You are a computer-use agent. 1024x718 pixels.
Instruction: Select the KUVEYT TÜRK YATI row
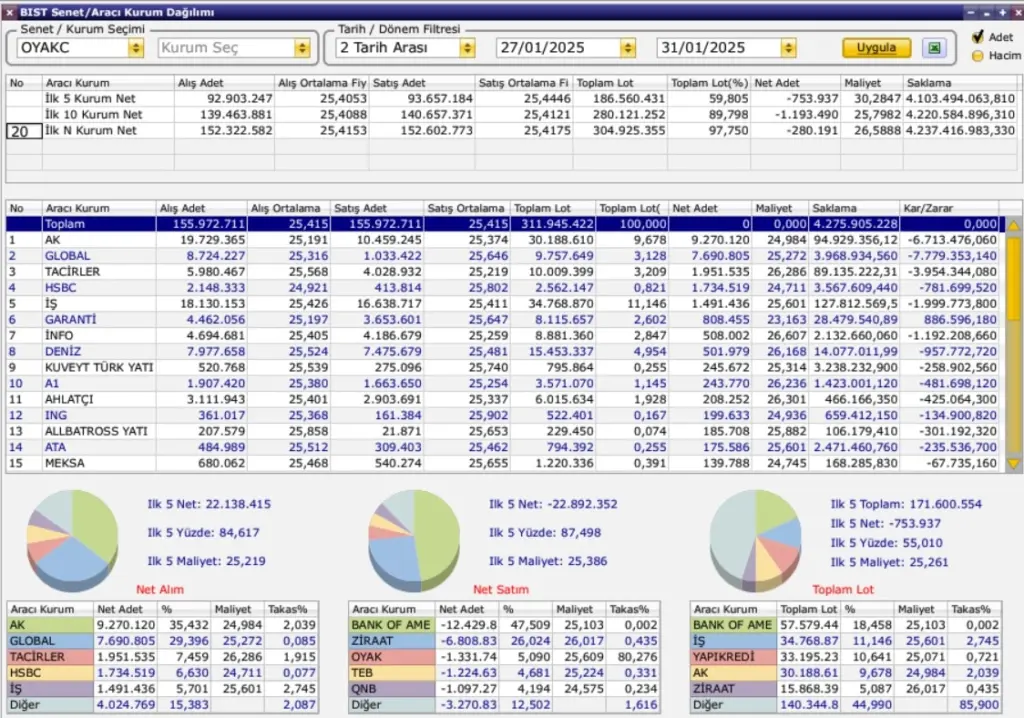tap(503, 367)
